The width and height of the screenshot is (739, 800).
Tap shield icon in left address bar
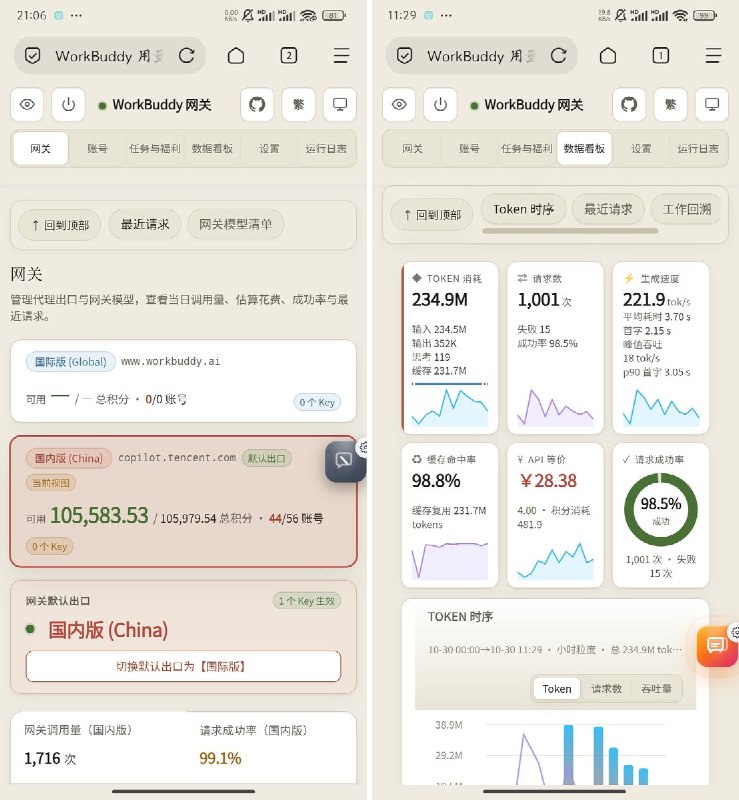(33, 55)
